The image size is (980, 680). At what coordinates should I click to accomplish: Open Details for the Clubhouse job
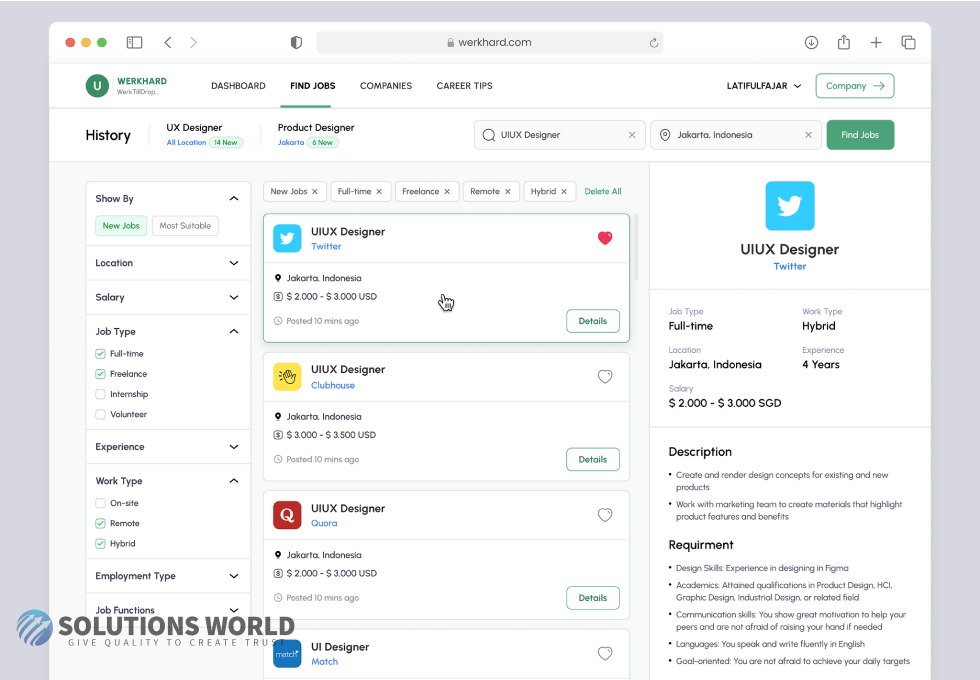(592, 459)
